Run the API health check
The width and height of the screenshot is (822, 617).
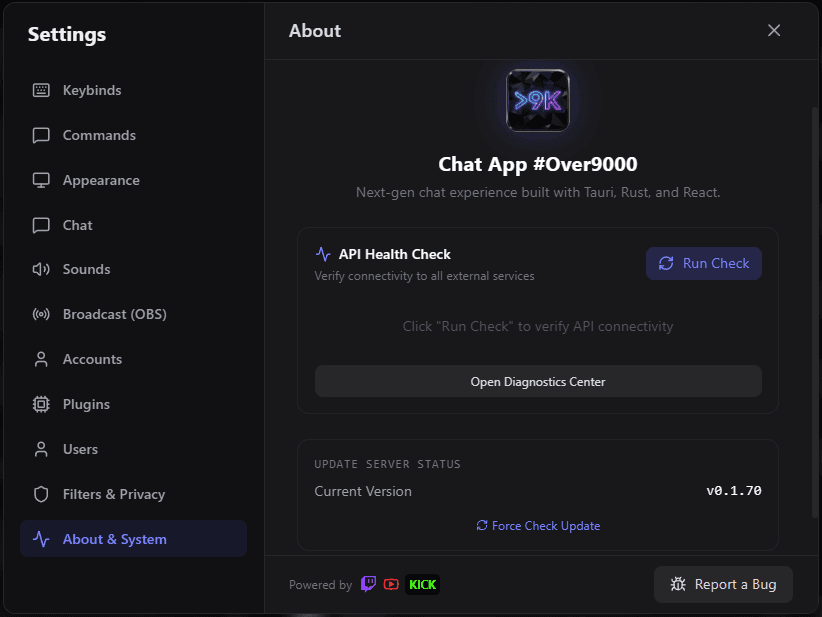point(704,263)
